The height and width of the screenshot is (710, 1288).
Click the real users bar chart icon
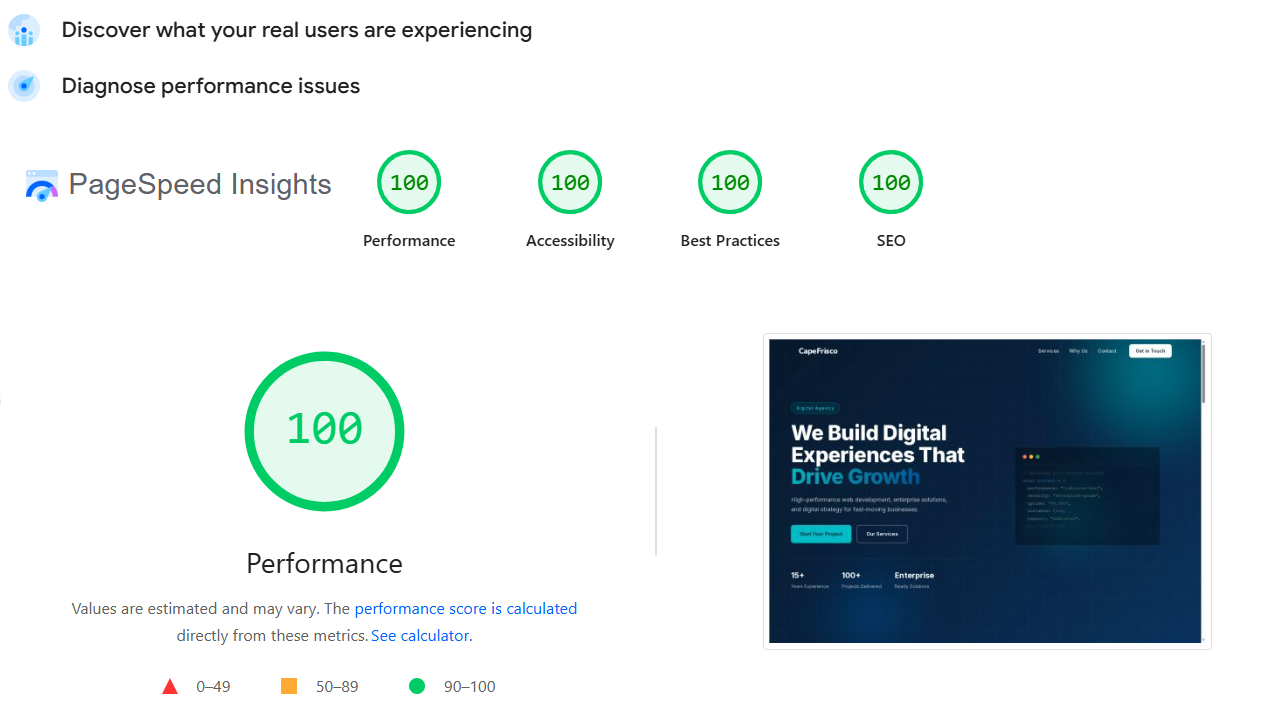24,30
